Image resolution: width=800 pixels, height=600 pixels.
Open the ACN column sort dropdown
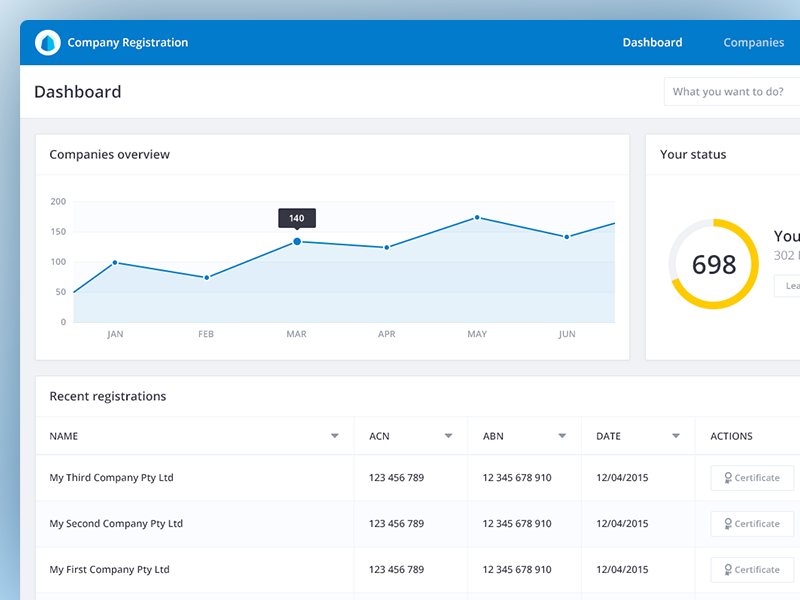(448, 436)
